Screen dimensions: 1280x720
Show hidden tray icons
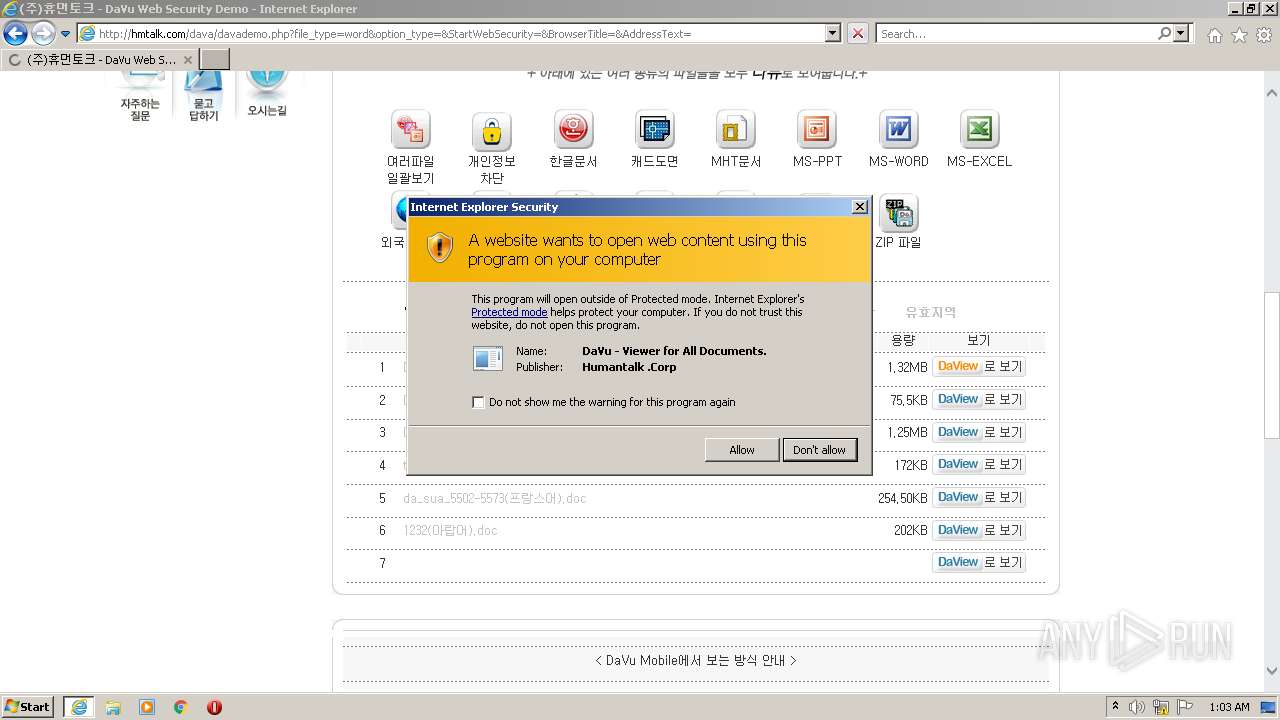1115,707
